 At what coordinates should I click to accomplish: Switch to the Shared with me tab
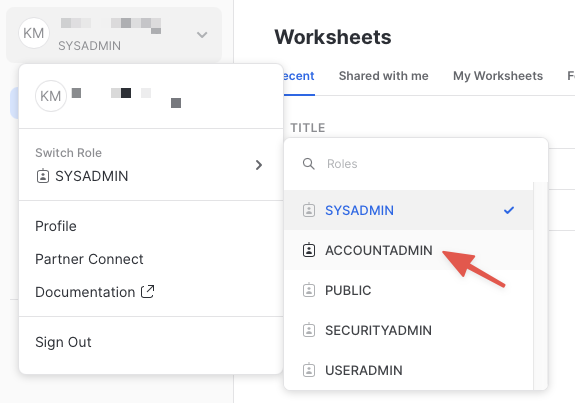384,76
